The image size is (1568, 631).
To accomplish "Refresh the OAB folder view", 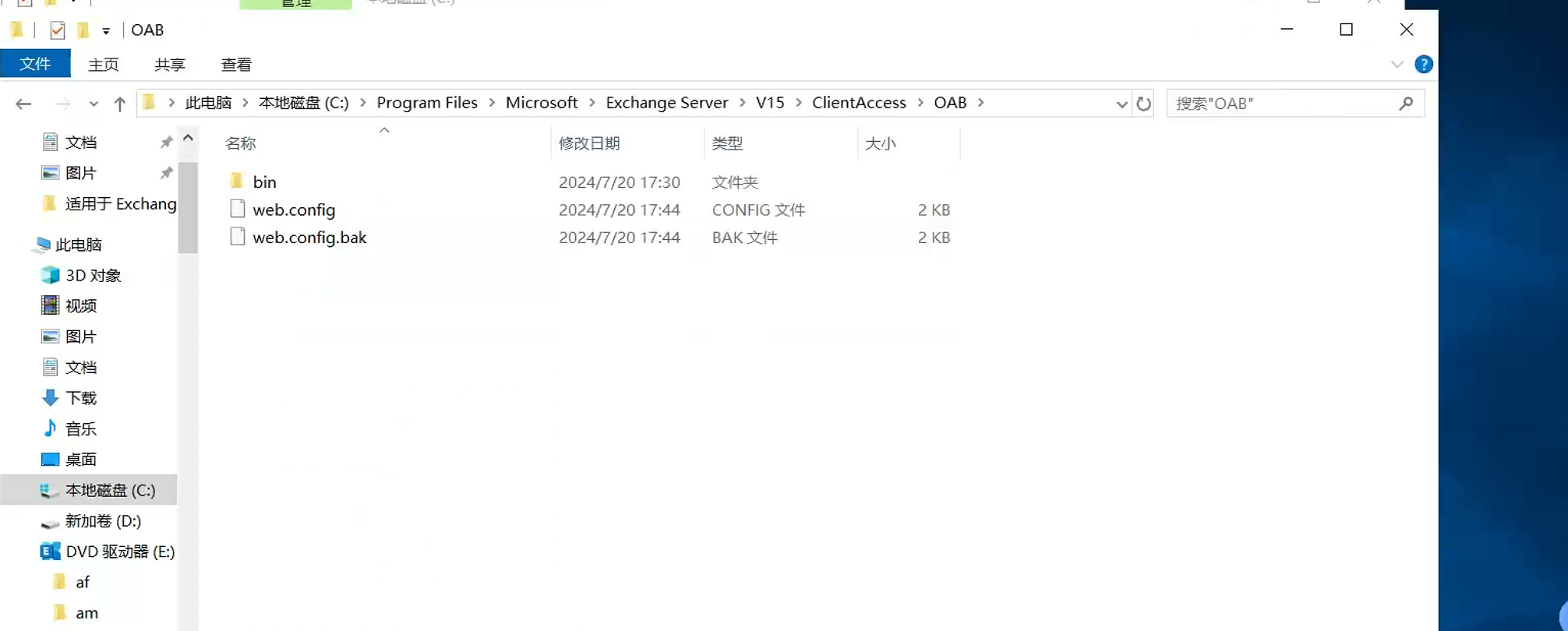I will 1143,104.
